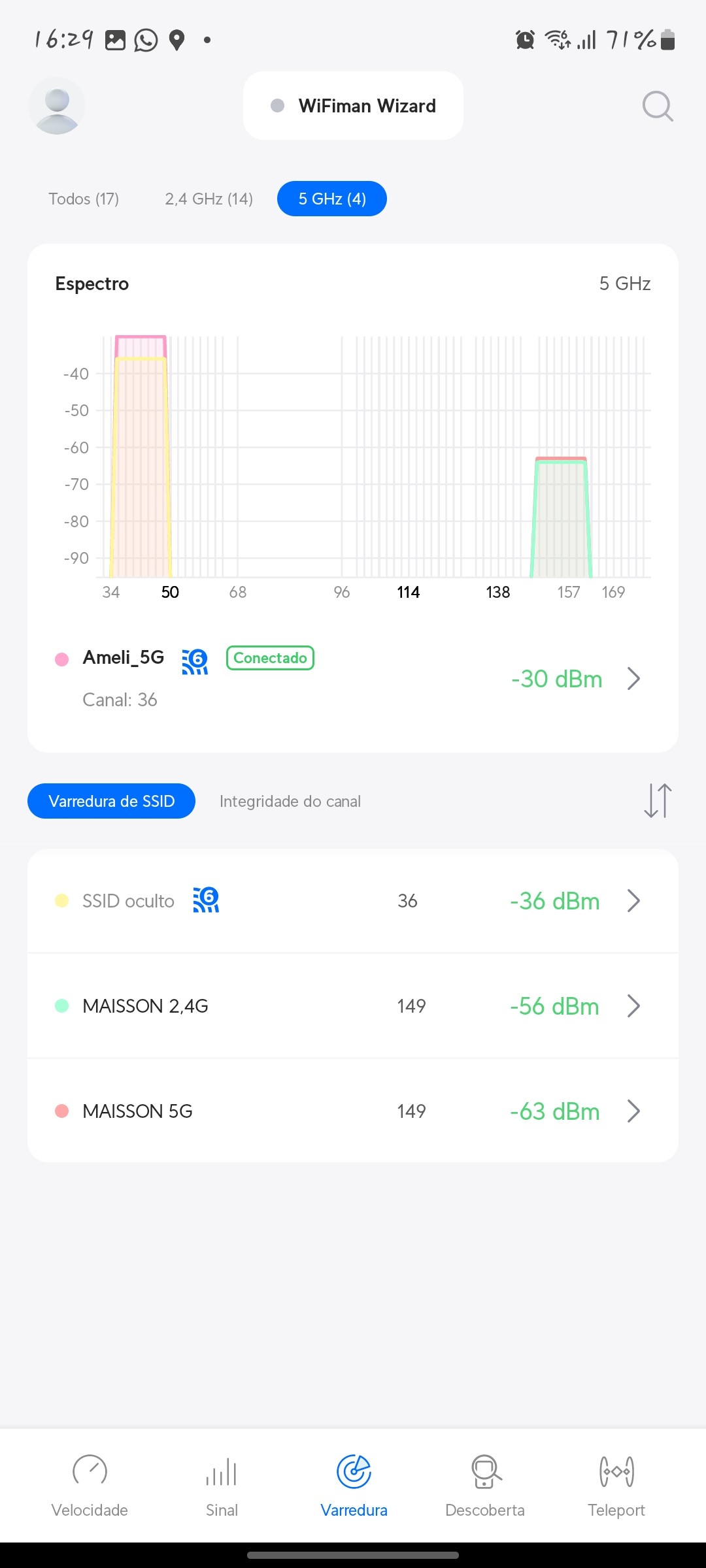Select the Todos (17) filter

pos(84,199)
